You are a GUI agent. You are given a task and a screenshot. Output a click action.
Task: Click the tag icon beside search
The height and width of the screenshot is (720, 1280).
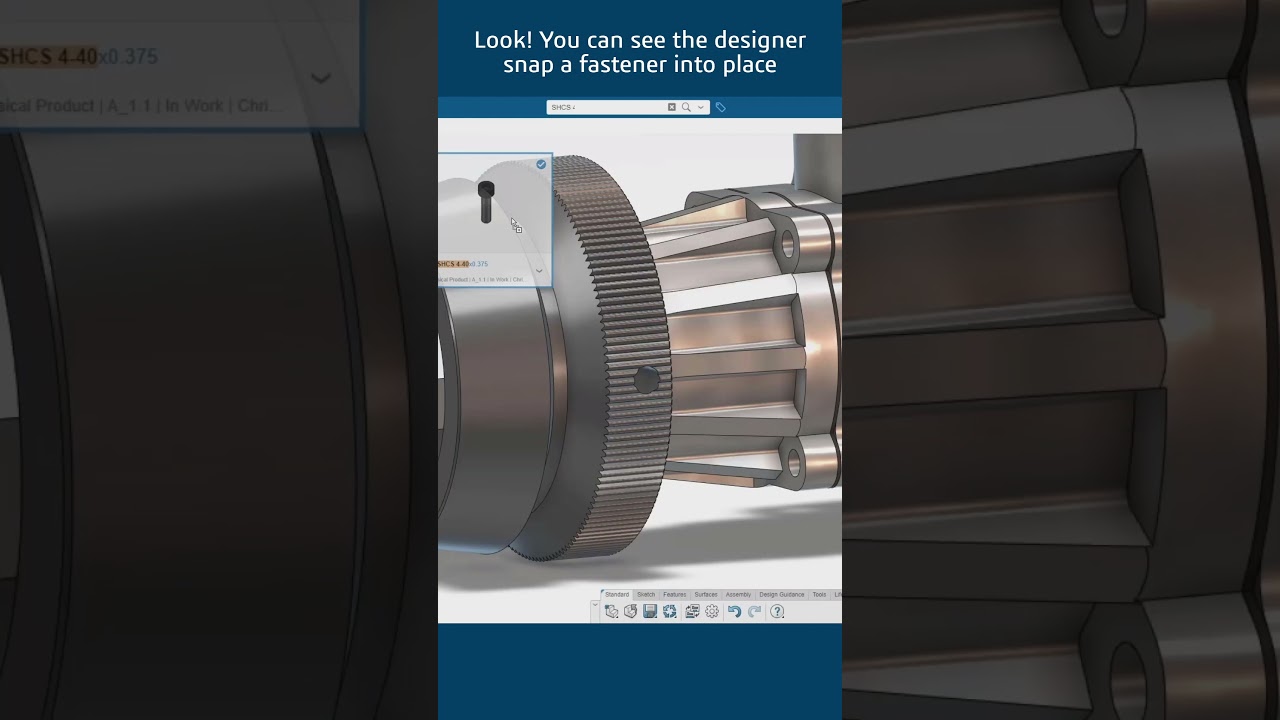click(x=720, y=107)
